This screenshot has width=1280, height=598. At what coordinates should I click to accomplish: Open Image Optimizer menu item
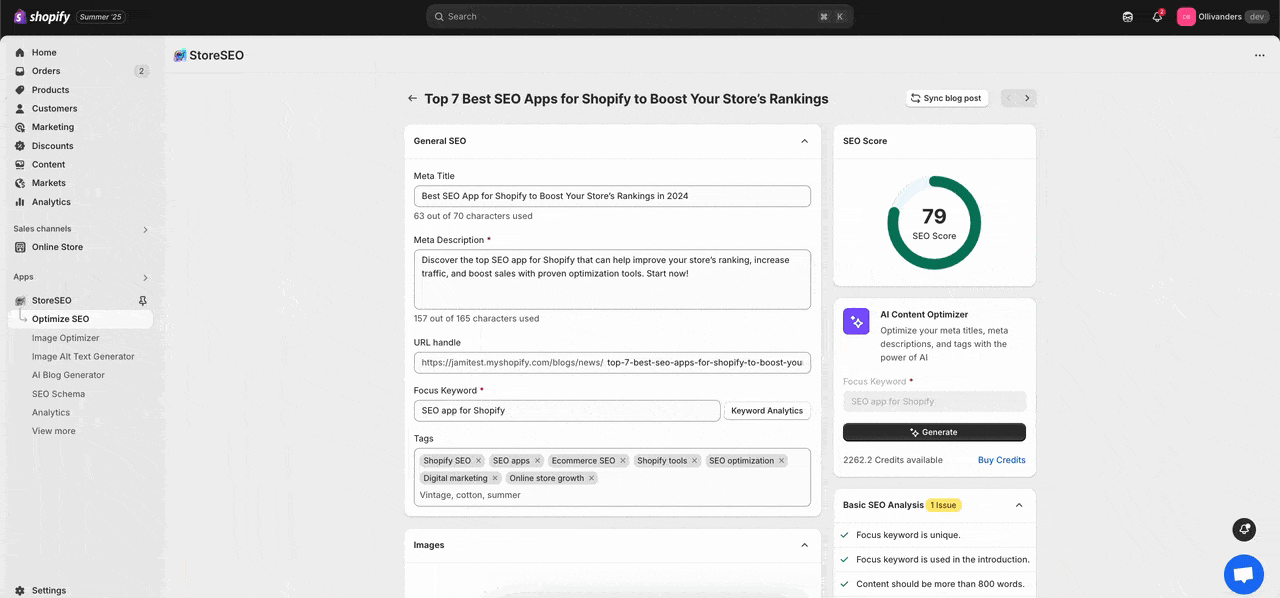point(66,338)
